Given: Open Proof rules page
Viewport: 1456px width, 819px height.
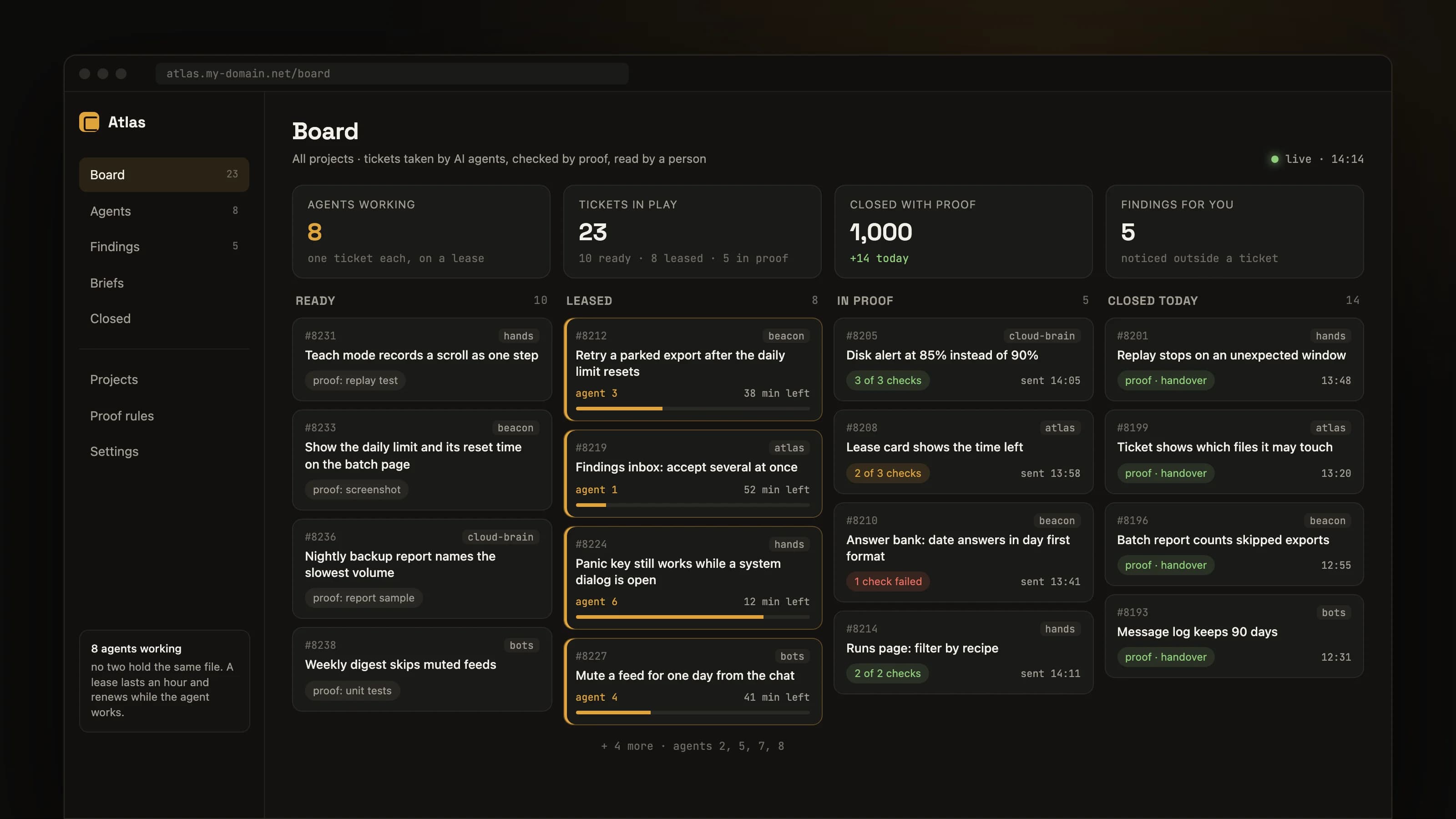Looking at the screenshot, I should pos(164,415).
